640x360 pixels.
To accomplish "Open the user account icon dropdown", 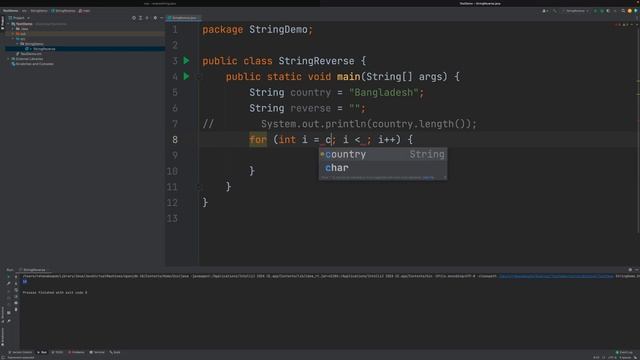I will pyautogui.click(x=545, y=11).
